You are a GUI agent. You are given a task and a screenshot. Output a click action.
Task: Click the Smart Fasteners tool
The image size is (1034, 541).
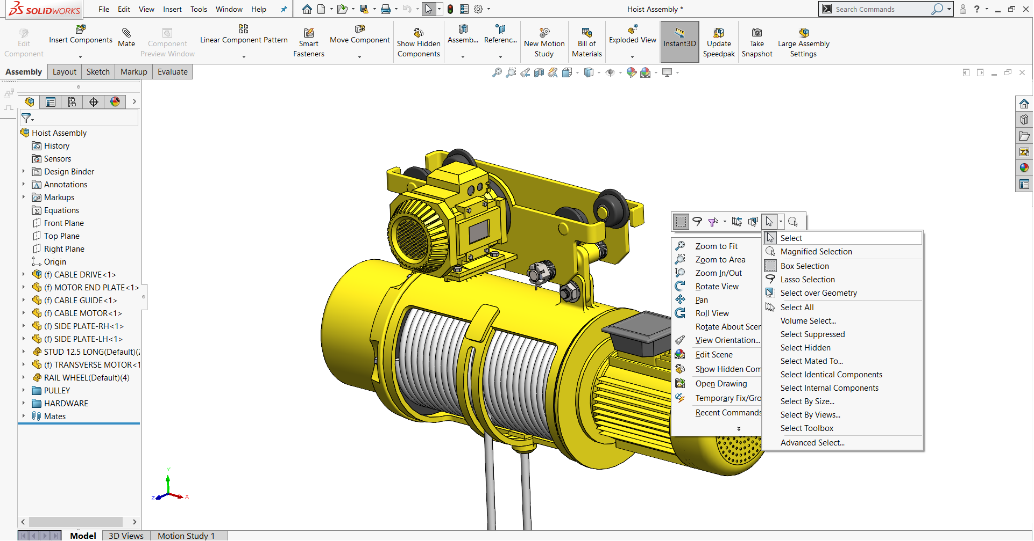pos(308,41)
